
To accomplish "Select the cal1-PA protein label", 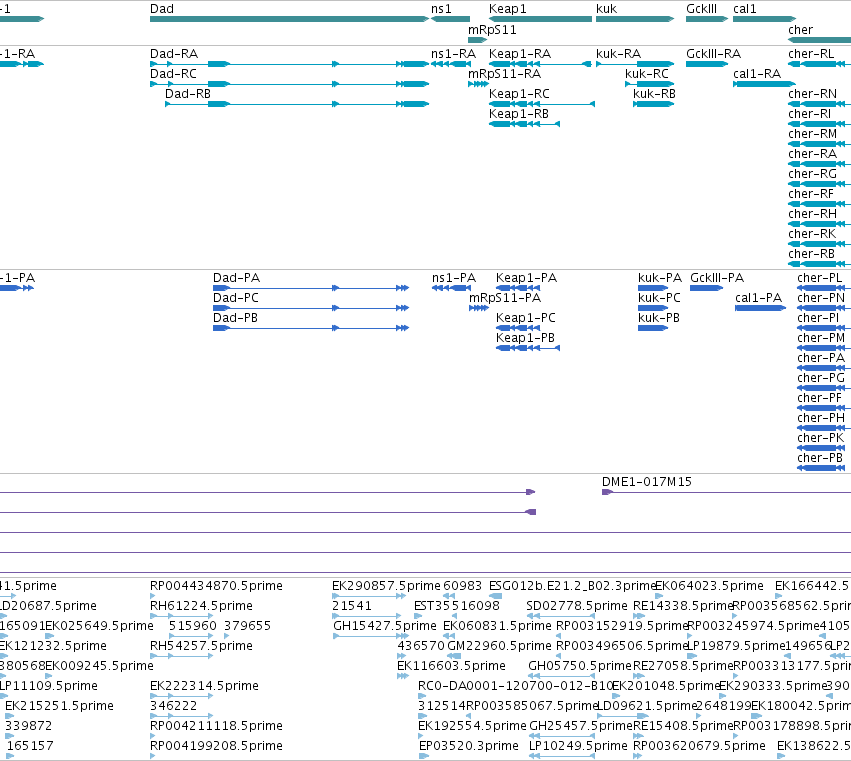I will [759, 298].
